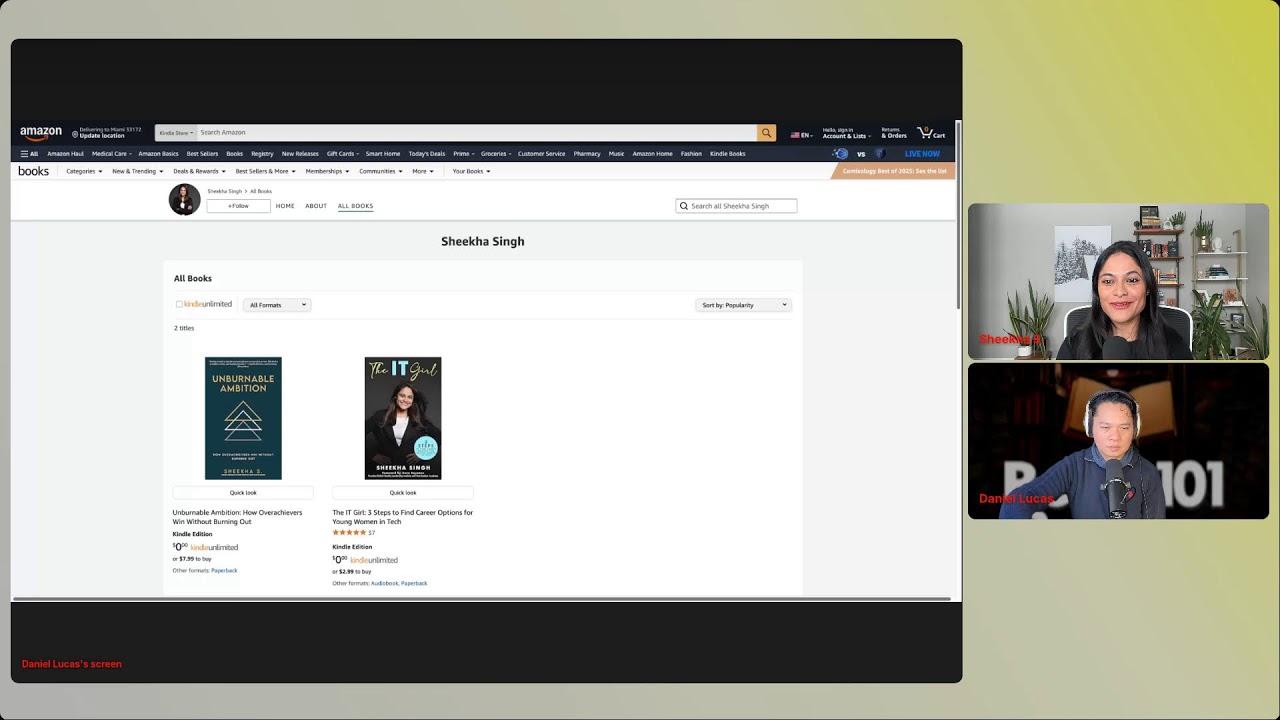Open Amazon Basics in nav bar
This screenshot has height=720, width=1280.
click(x=158, y=154)
